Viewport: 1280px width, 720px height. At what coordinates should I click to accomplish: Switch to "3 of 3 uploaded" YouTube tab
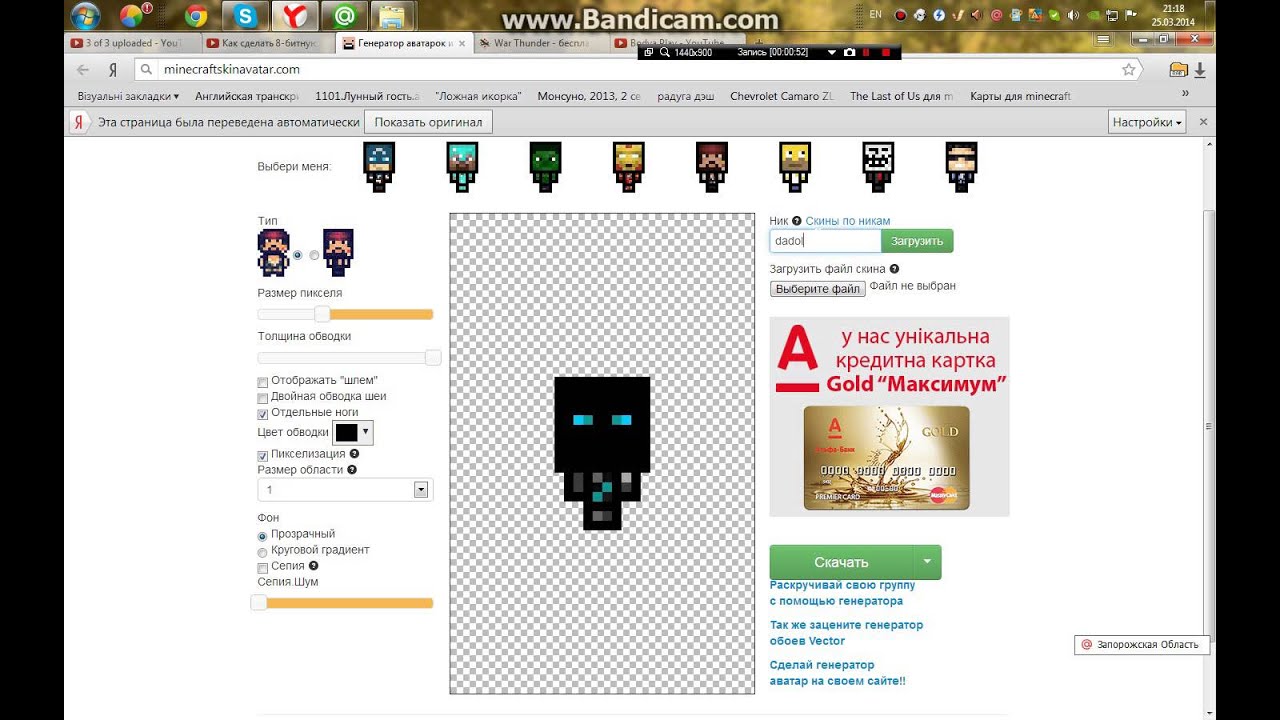[131, 43]
